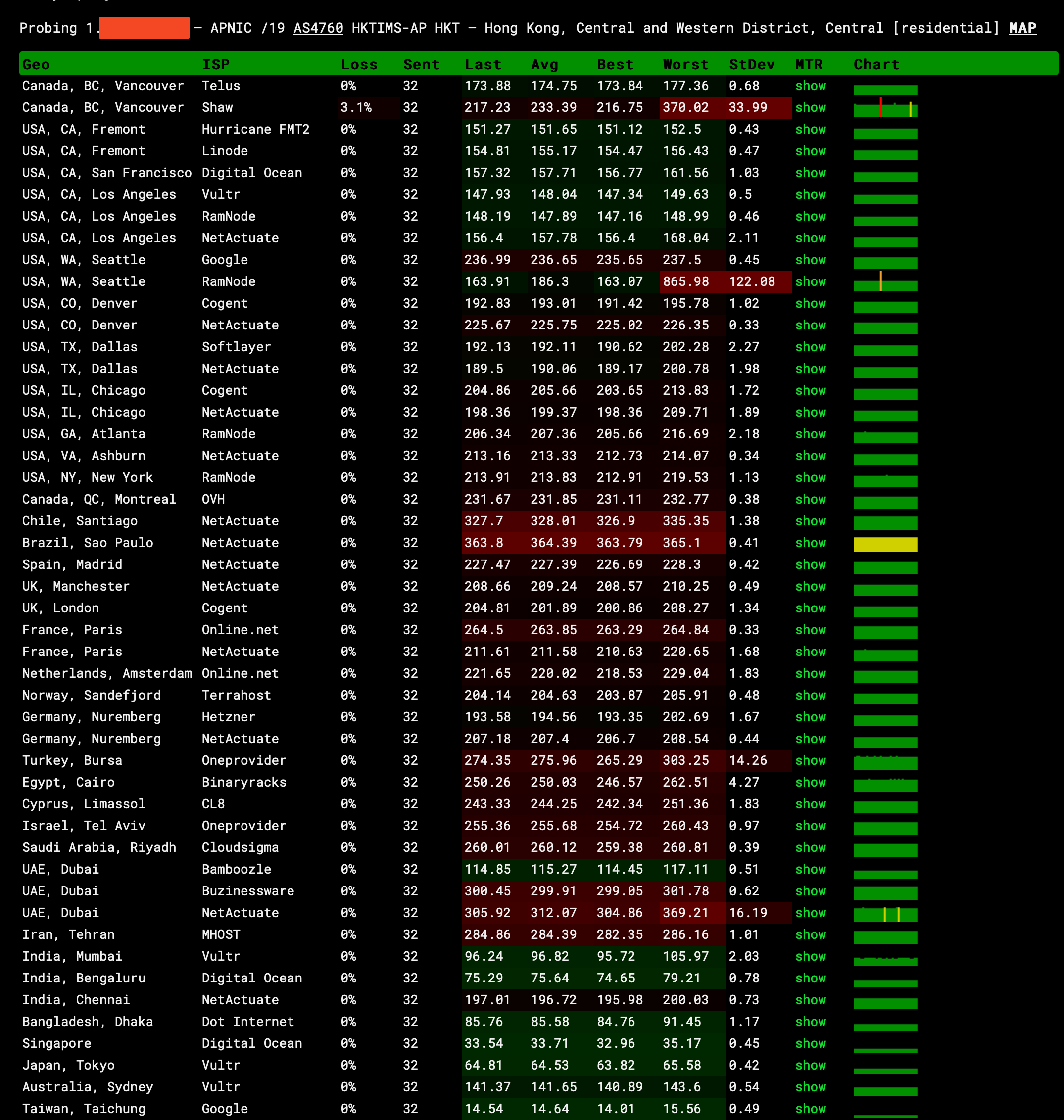This screenshot has height=1120, width=1064.
Task: Click worst value 865.98 for RamNode Seattle
Action: (x=686, y=281)
